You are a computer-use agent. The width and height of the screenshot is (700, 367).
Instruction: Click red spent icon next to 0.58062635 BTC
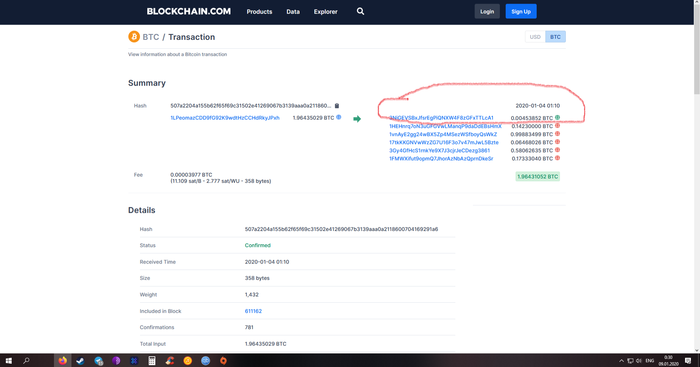[x=557, y=150]
